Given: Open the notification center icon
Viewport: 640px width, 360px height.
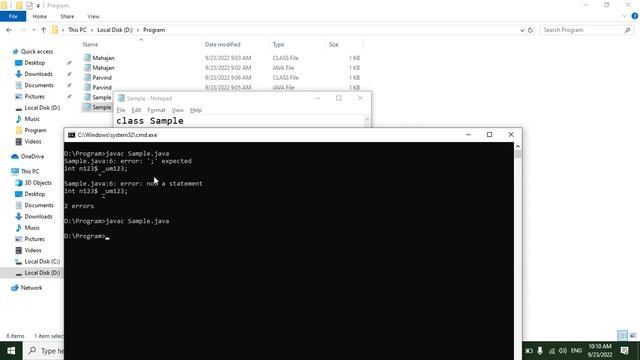Looking at the screenshot, I should (624, 351).
